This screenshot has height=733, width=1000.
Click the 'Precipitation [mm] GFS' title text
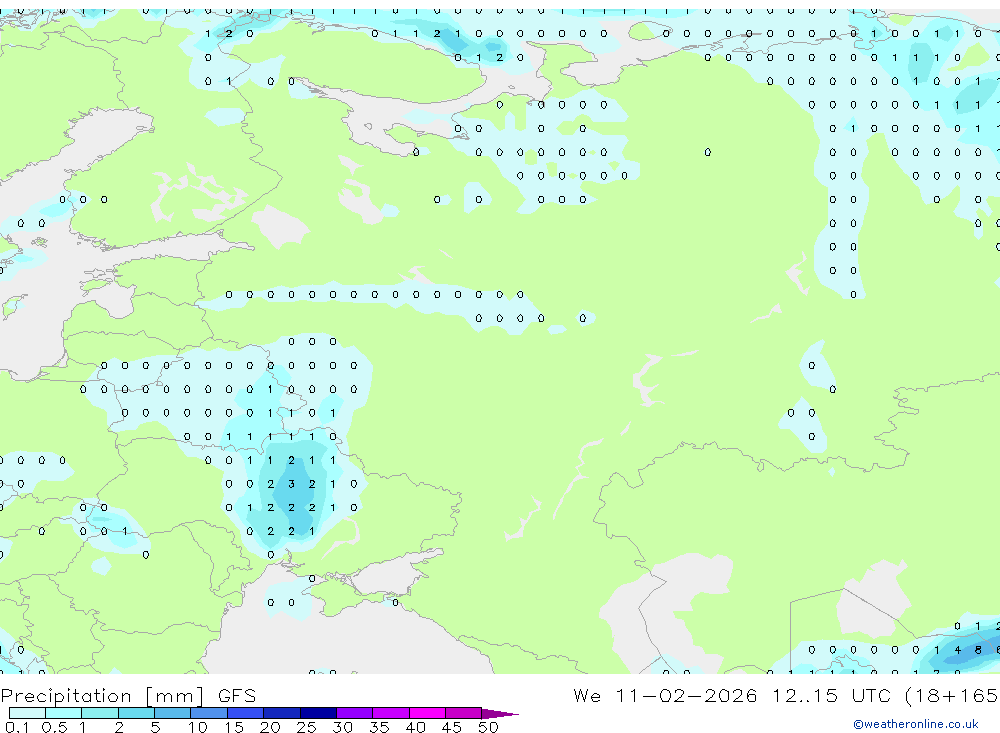tap(128, 696)
